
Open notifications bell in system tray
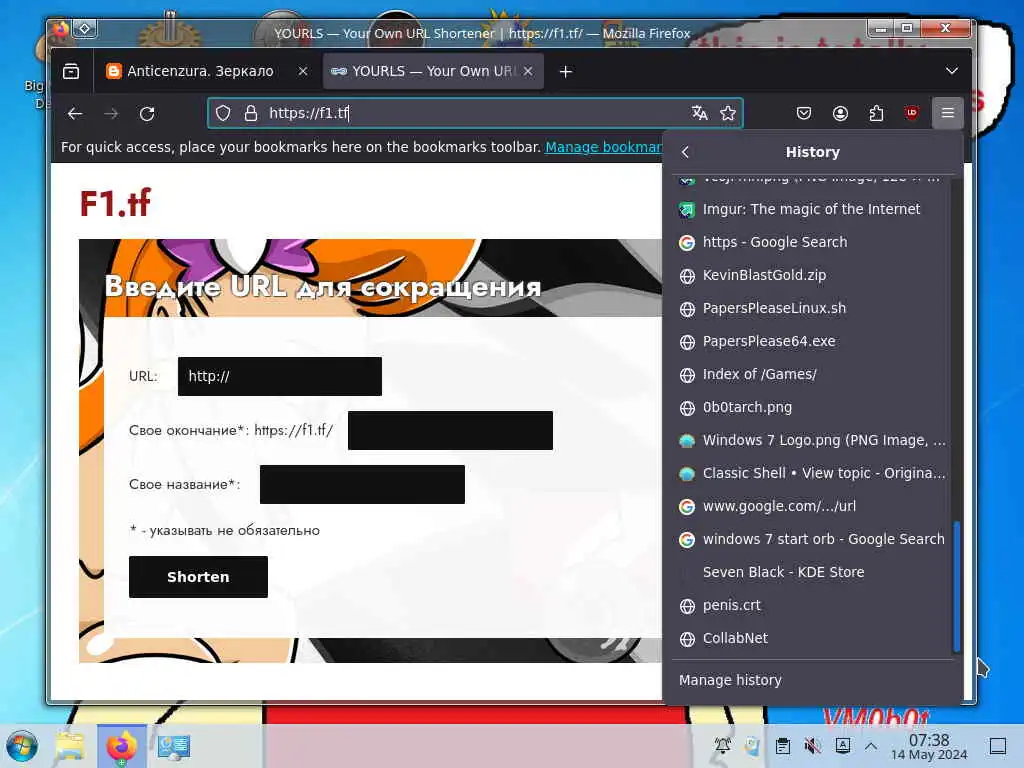coord(722,746)
